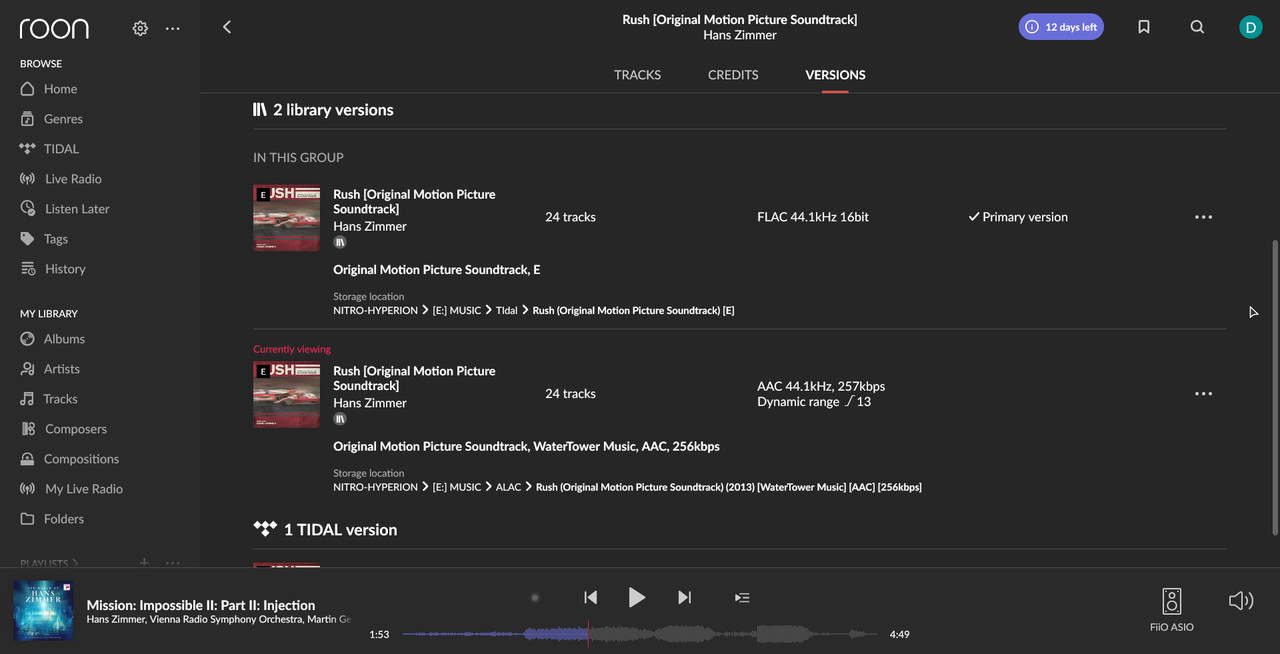Click the 12 days left trial badge

pyautogui.click(x=1061, y=27)
